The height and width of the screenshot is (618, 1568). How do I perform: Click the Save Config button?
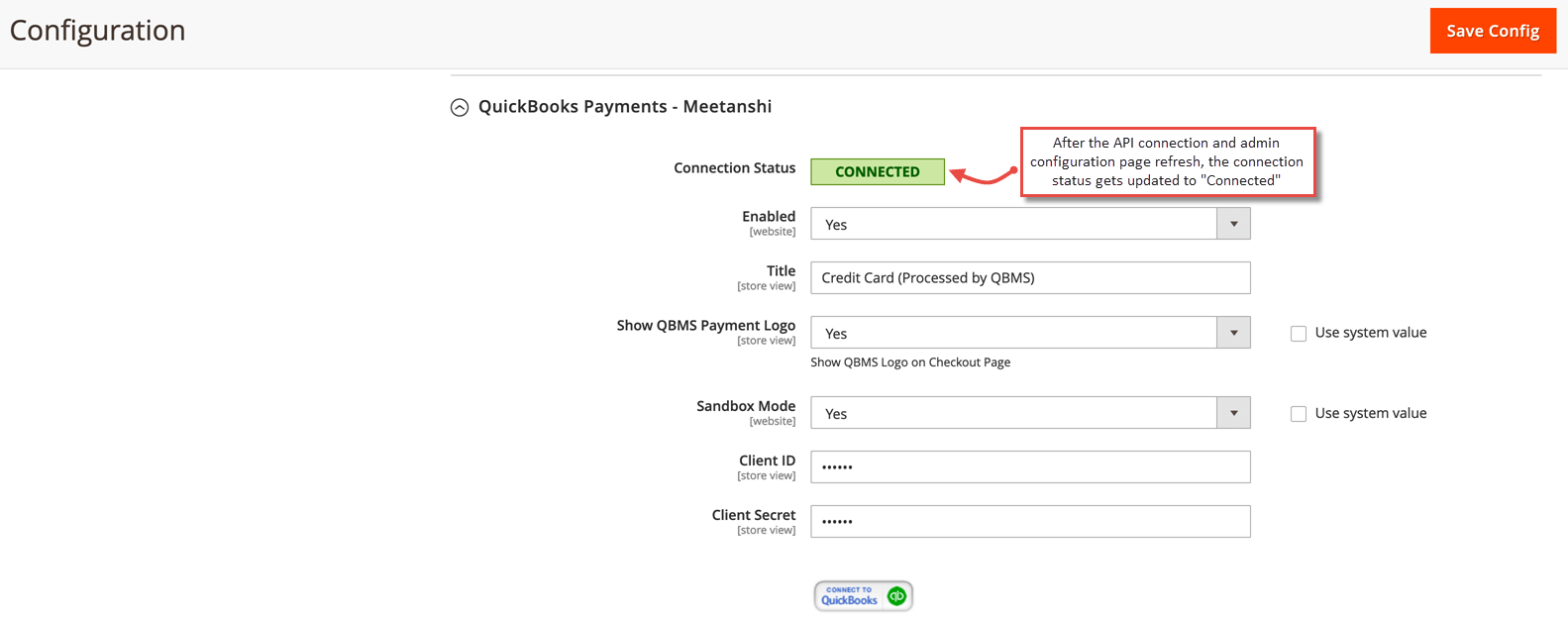(x=1493, y=31)
